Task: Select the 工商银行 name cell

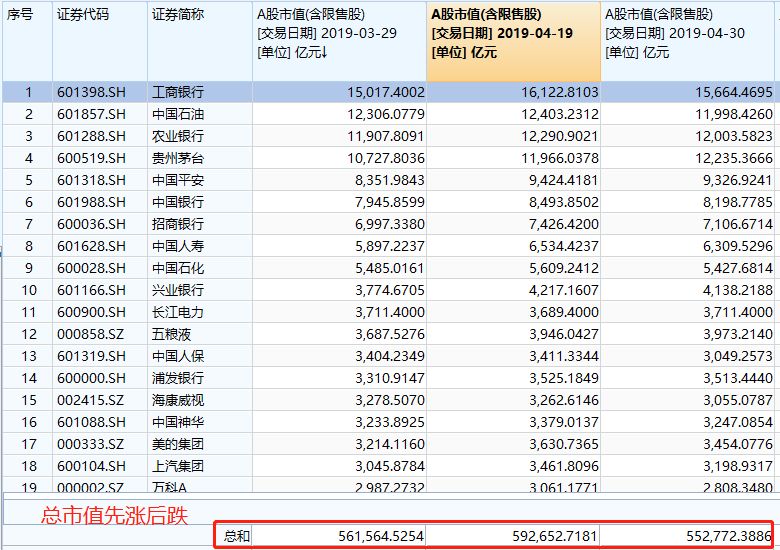Action: (x=200, y=92)
